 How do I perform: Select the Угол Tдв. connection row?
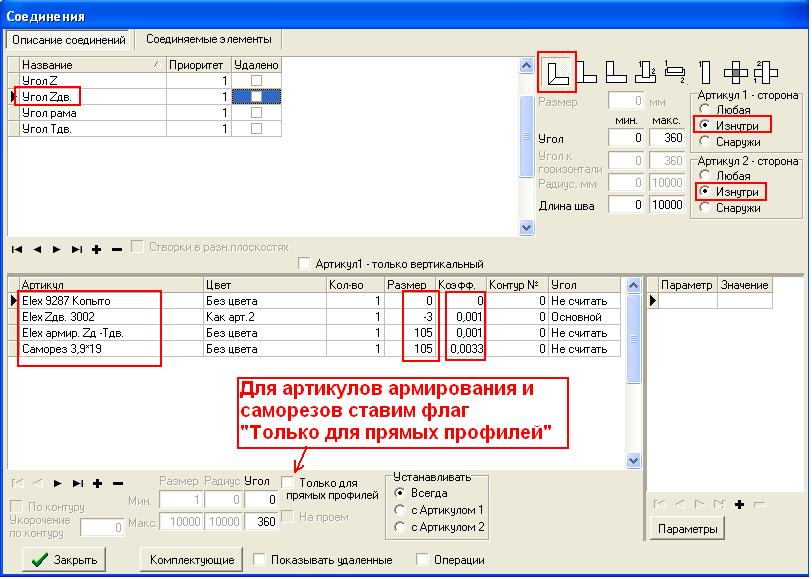(145, 128)
